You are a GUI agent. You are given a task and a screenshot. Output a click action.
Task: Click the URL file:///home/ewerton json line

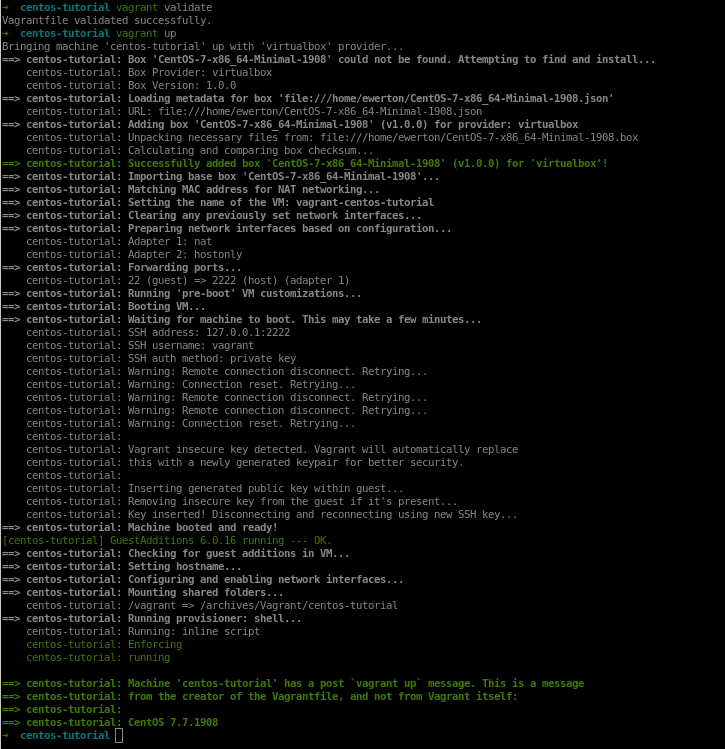tap(254, 111)
